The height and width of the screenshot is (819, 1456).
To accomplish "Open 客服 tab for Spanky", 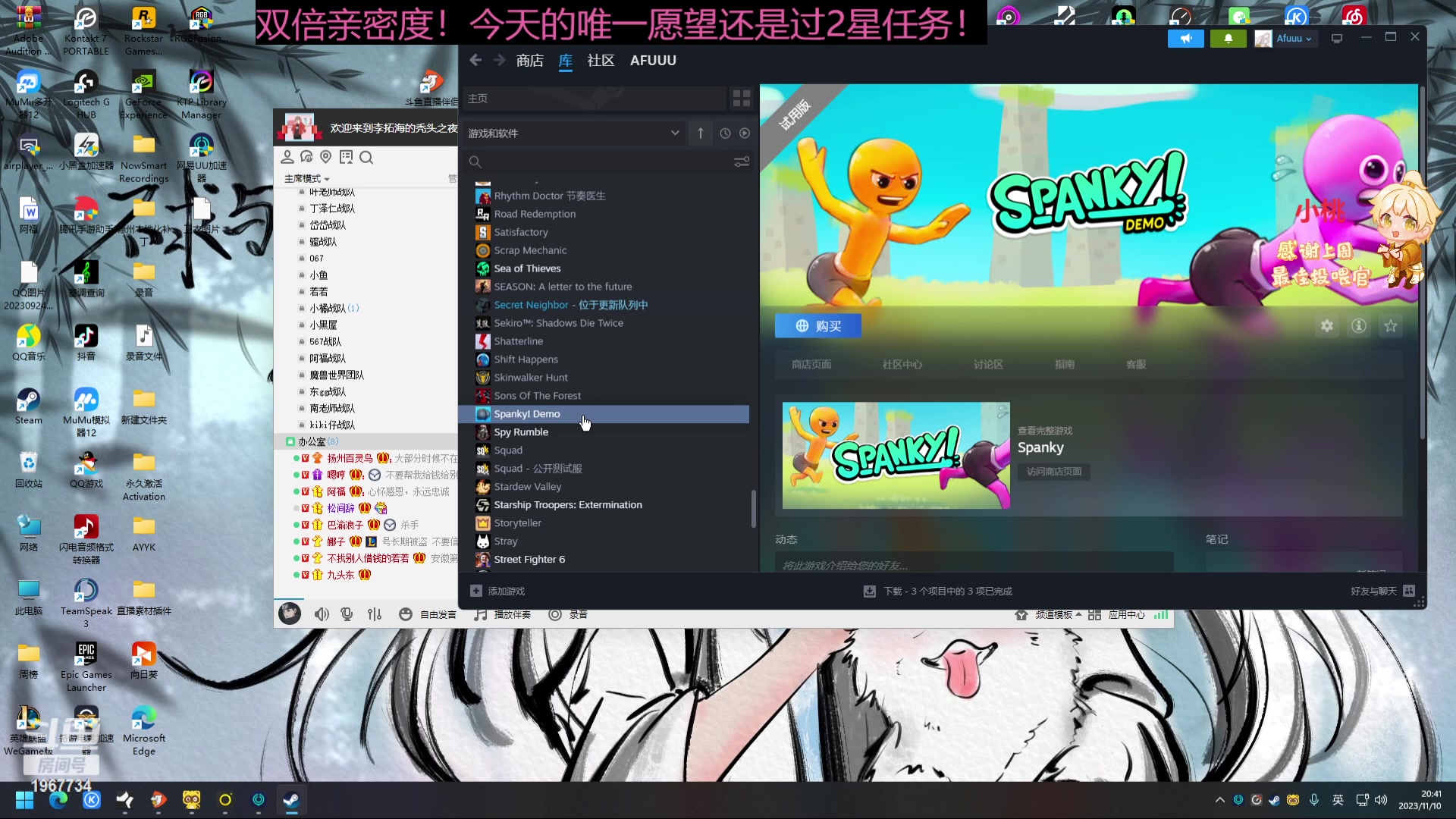I will [1136, 365].
